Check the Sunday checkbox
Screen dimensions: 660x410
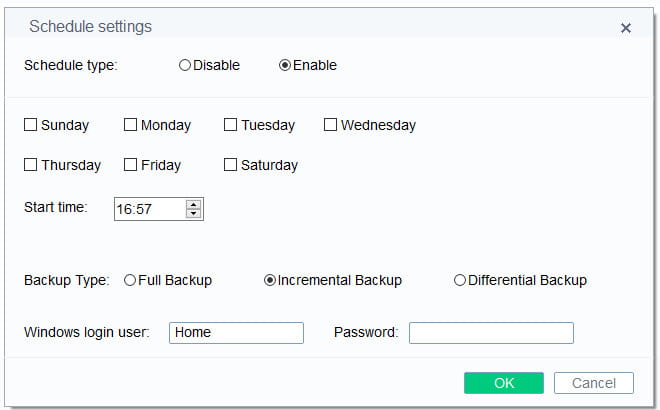[31, 125]
